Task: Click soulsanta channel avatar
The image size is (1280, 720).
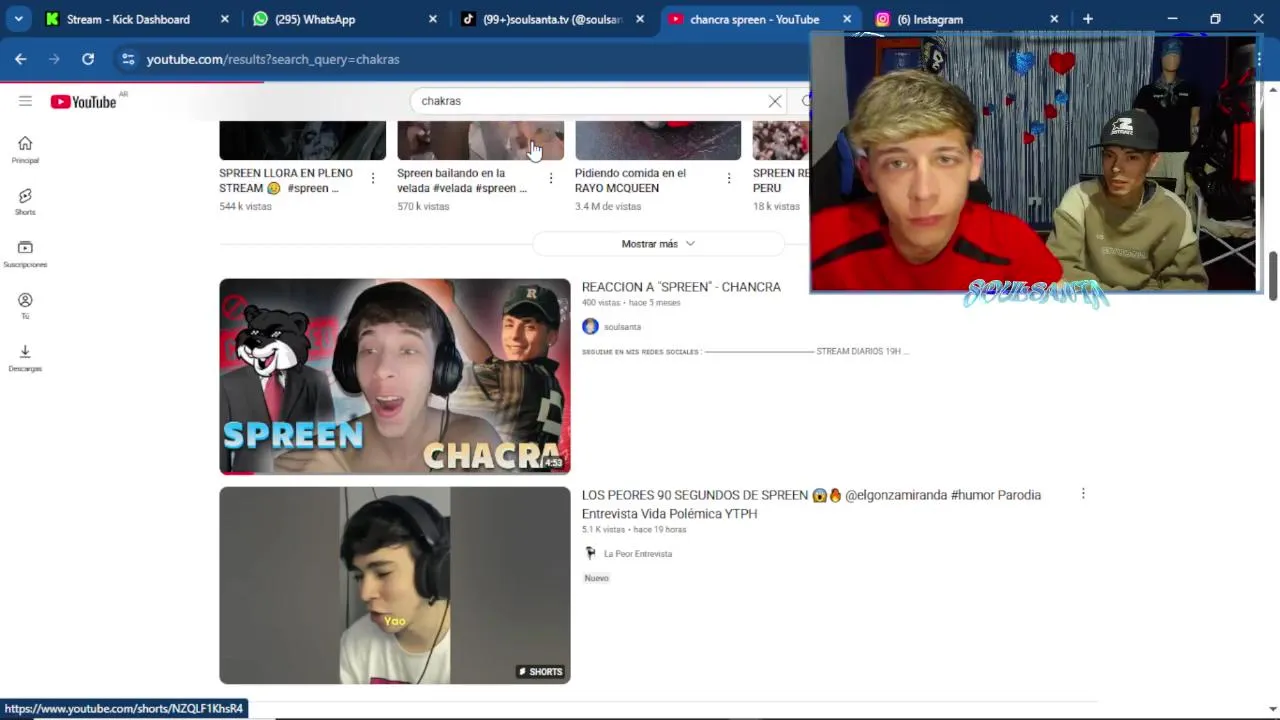Action: pos(590,326)
